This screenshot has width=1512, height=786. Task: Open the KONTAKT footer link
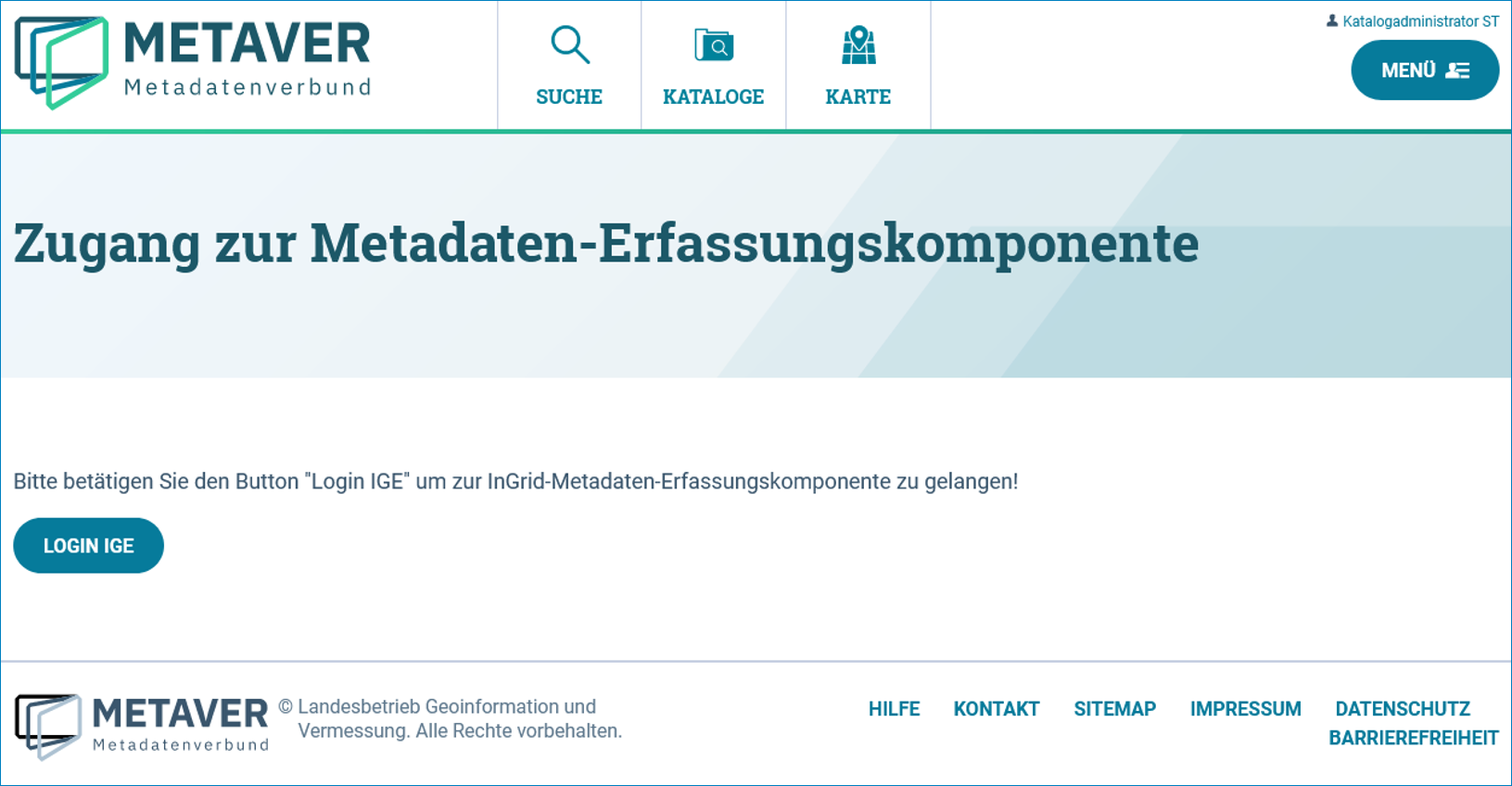point(997,709)
